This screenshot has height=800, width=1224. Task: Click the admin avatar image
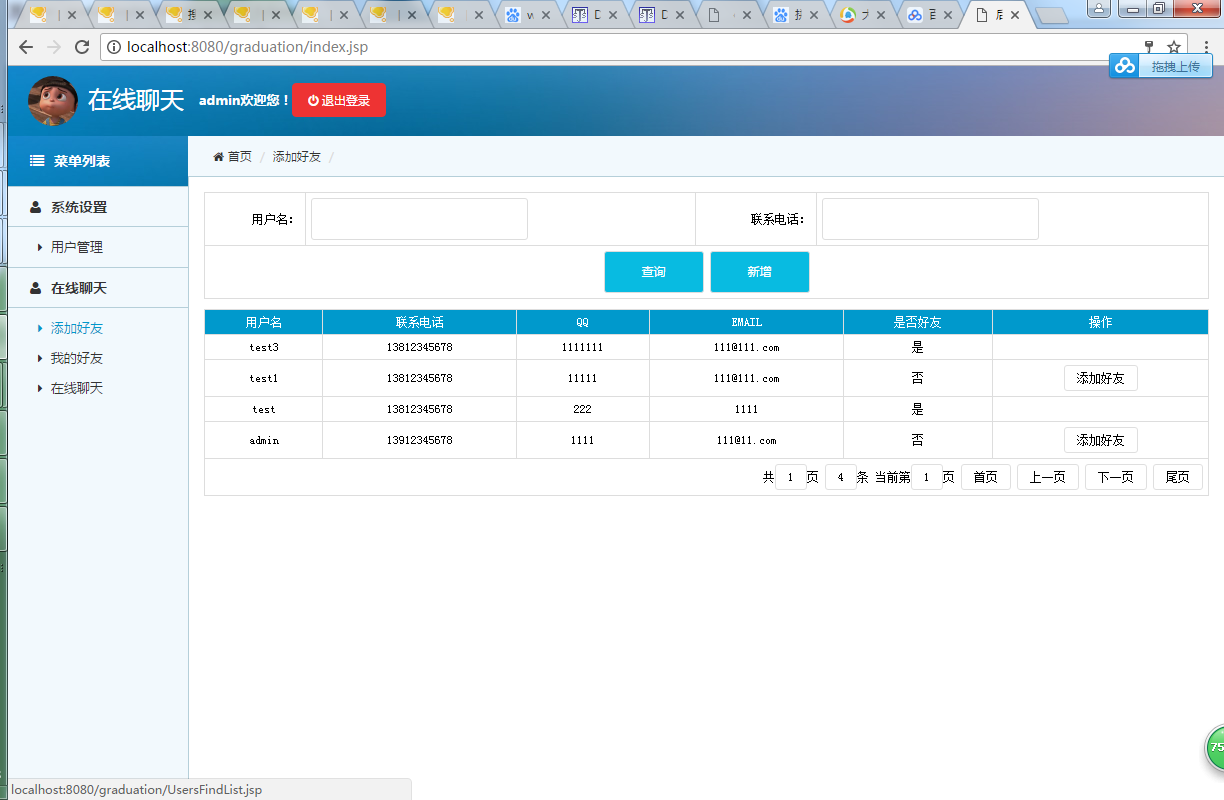point(53,100)
